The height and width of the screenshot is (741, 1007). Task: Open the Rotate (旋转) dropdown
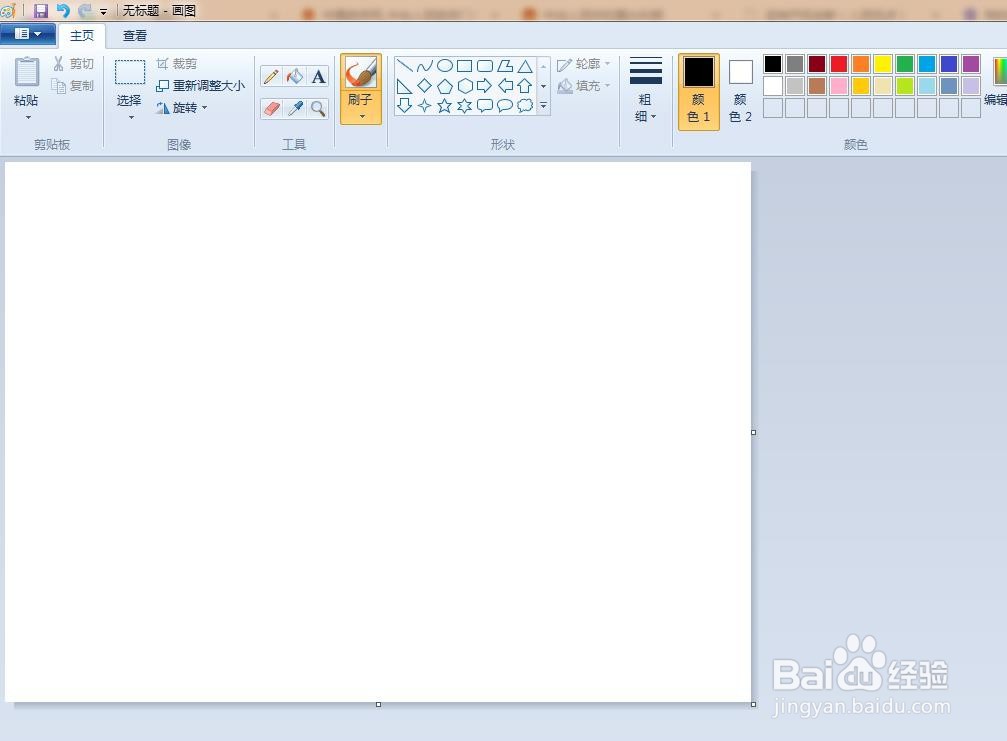tap(182, 108)
